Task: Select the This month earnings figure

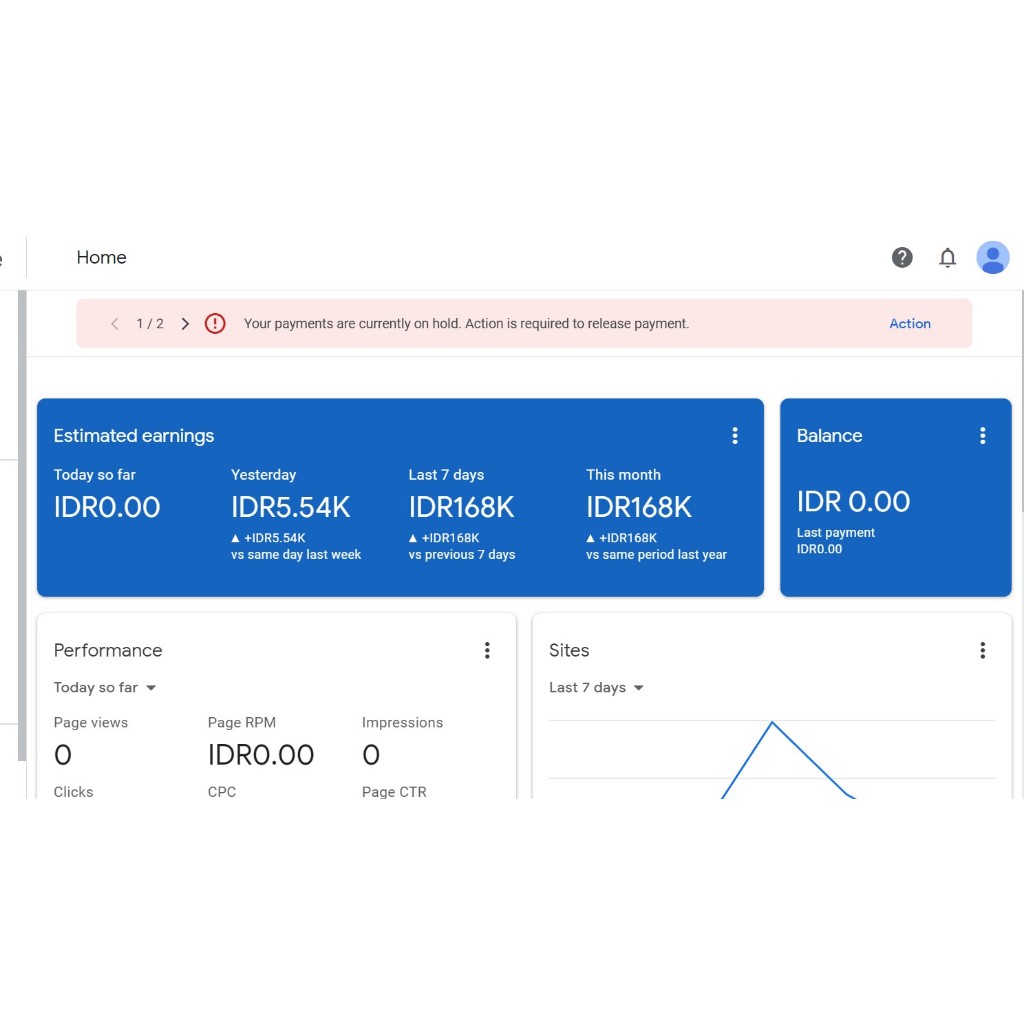Action: pyautogui.click(x=639, y=507)
